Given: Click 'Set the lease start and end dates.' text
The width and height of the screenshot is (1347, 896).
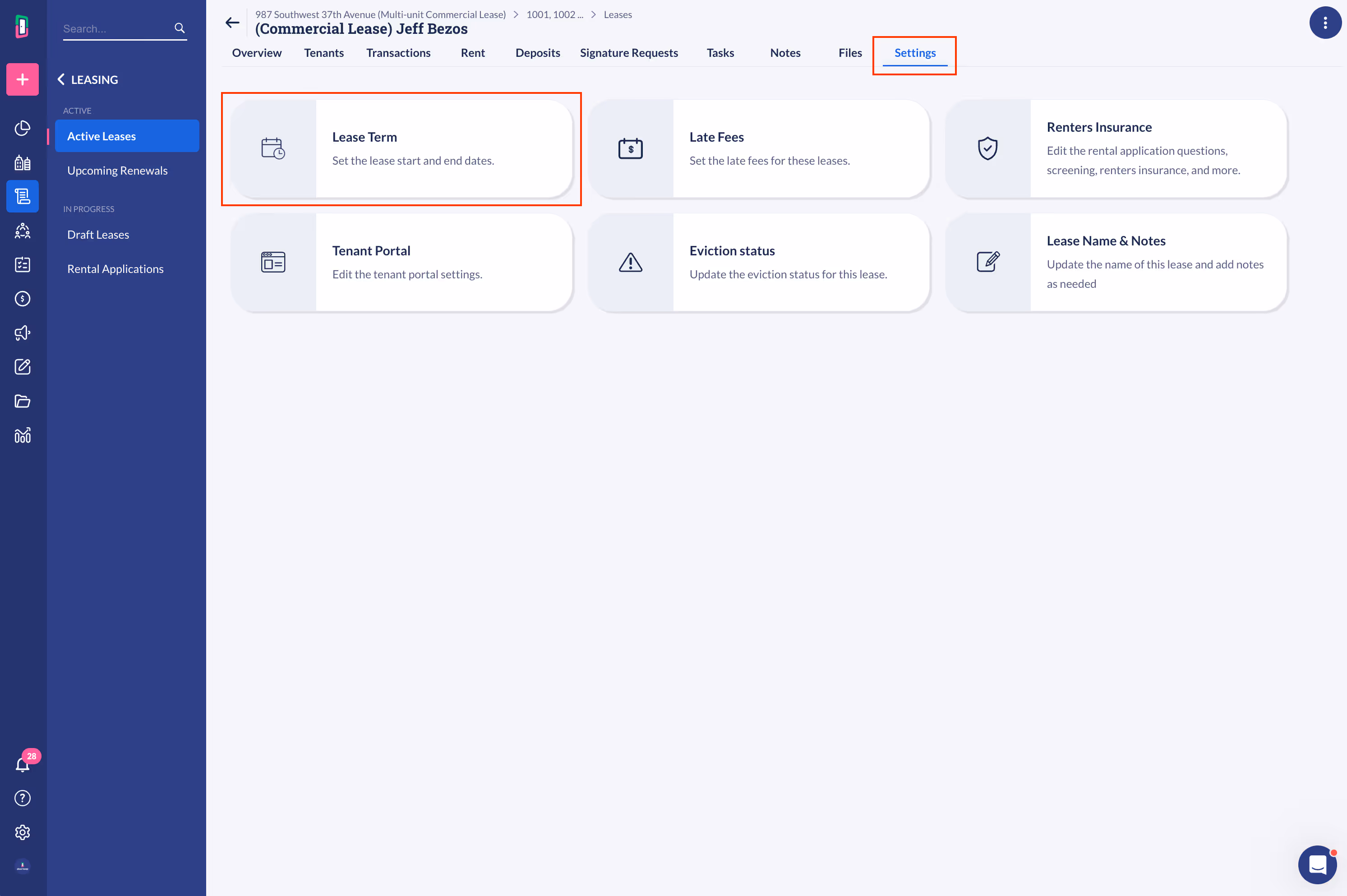Looking at the screenshot, I should click(413, 161).
